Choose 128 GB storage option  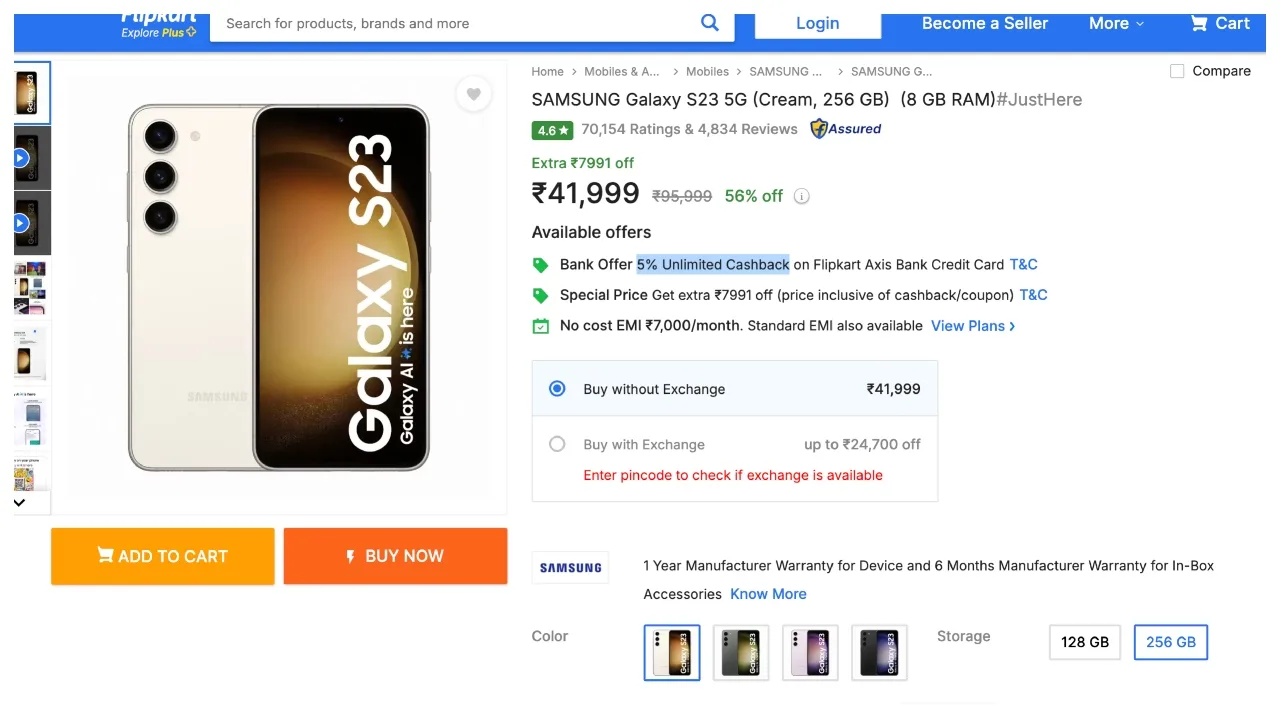click(x=1085, y=642)
